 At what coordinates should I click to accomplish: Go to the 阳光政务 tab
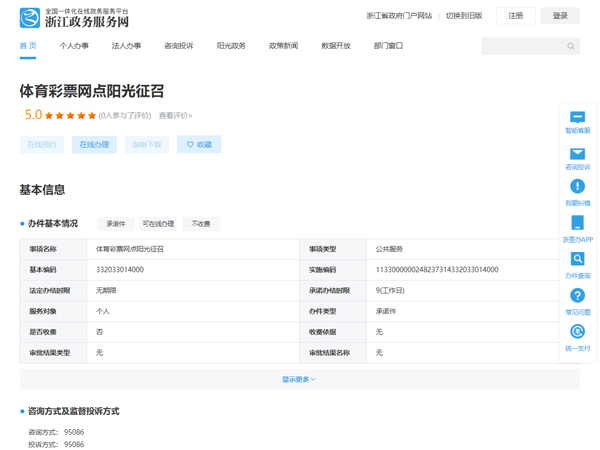tap(231, 46)
